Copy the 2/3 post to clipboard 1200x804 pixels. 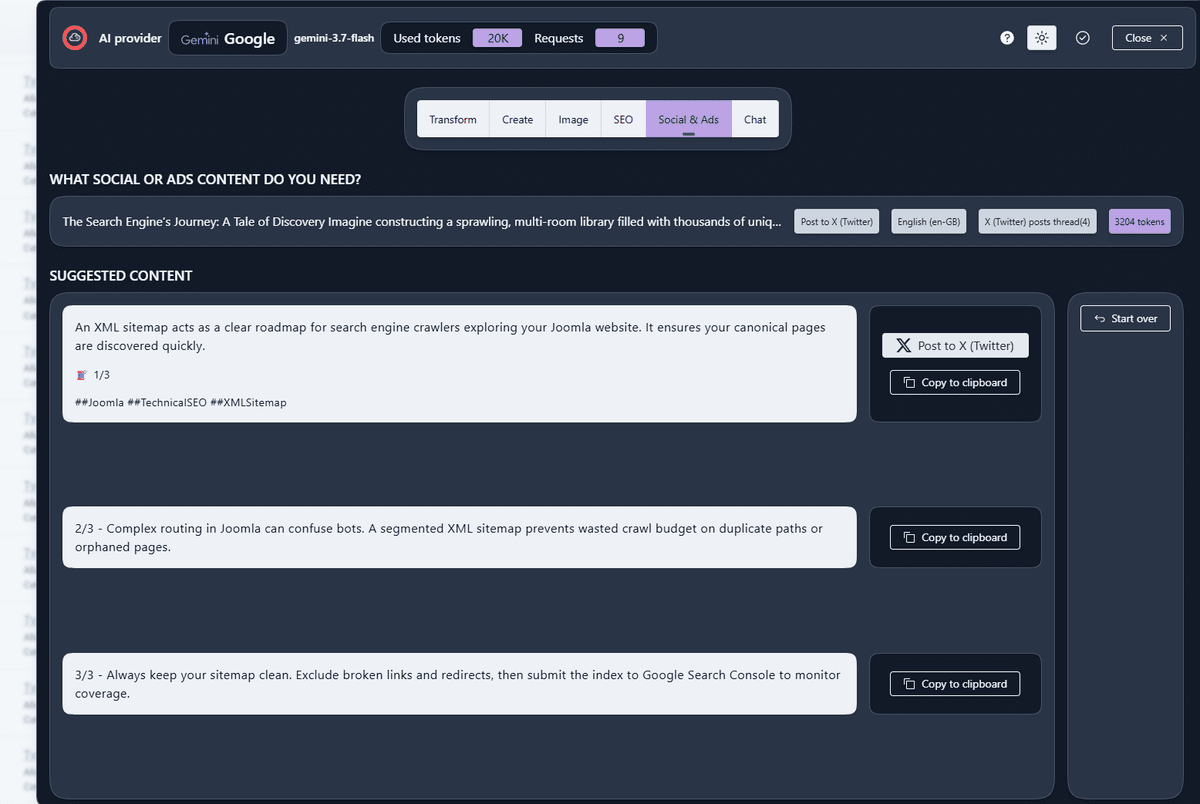click(955, 537)
